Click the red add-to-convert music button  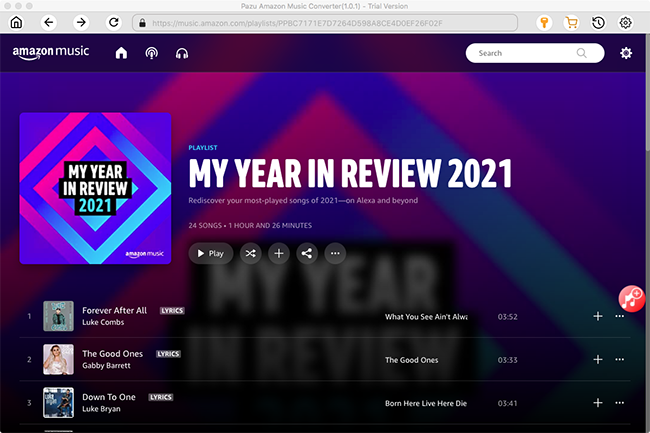(632, 298)
